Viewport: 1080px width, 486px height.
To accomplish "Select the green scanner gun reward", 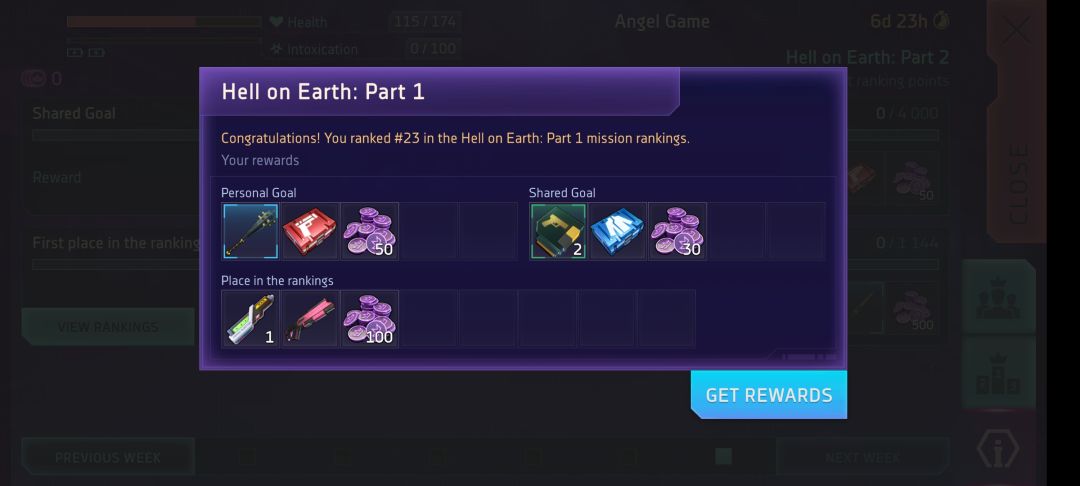I will pos(251,319).
